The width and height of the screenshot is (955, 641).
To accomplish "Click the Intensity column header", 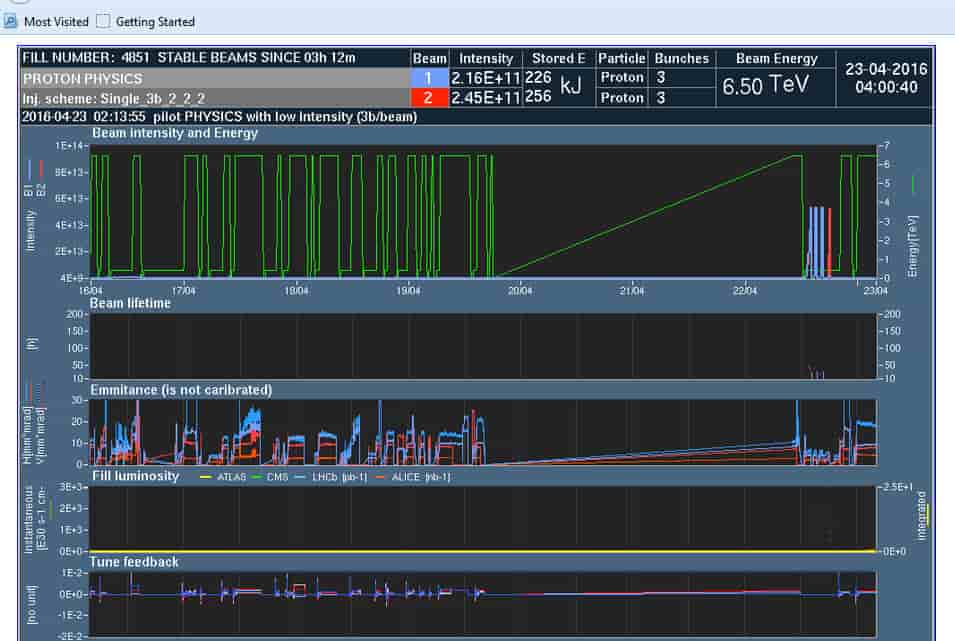I will click(486, 58).
